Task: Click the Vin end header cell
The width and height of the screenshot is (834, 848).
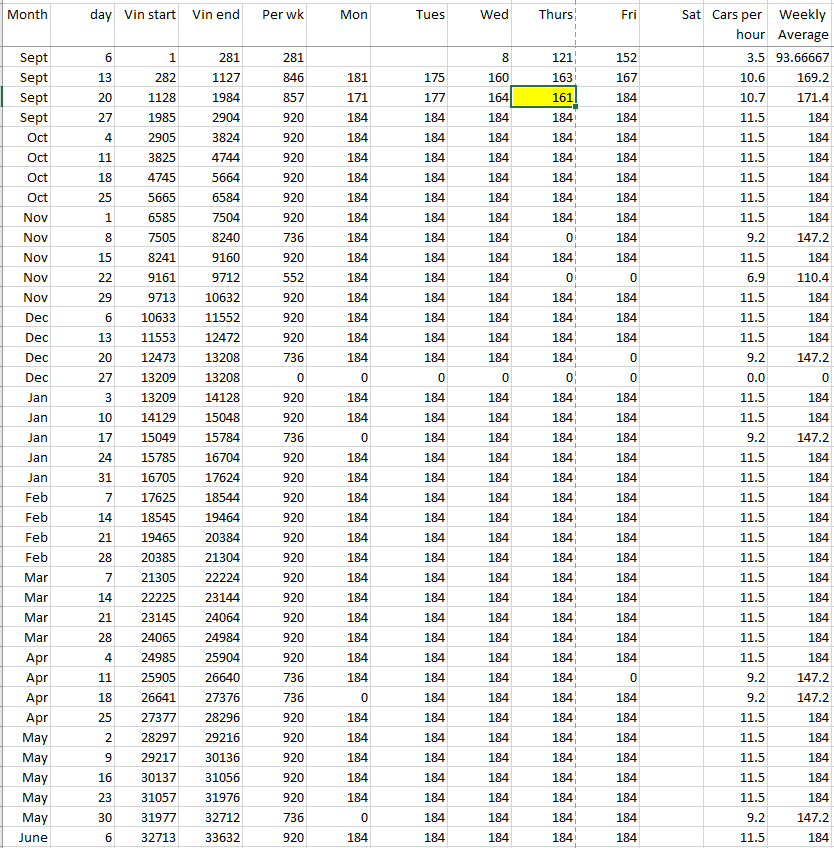Action: coord(215,15)
